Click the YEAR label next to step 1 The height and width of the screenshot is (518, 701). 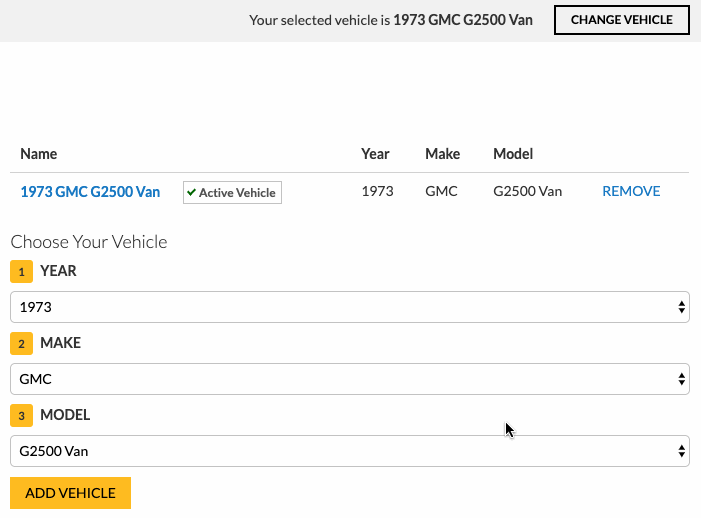(58, 271)
